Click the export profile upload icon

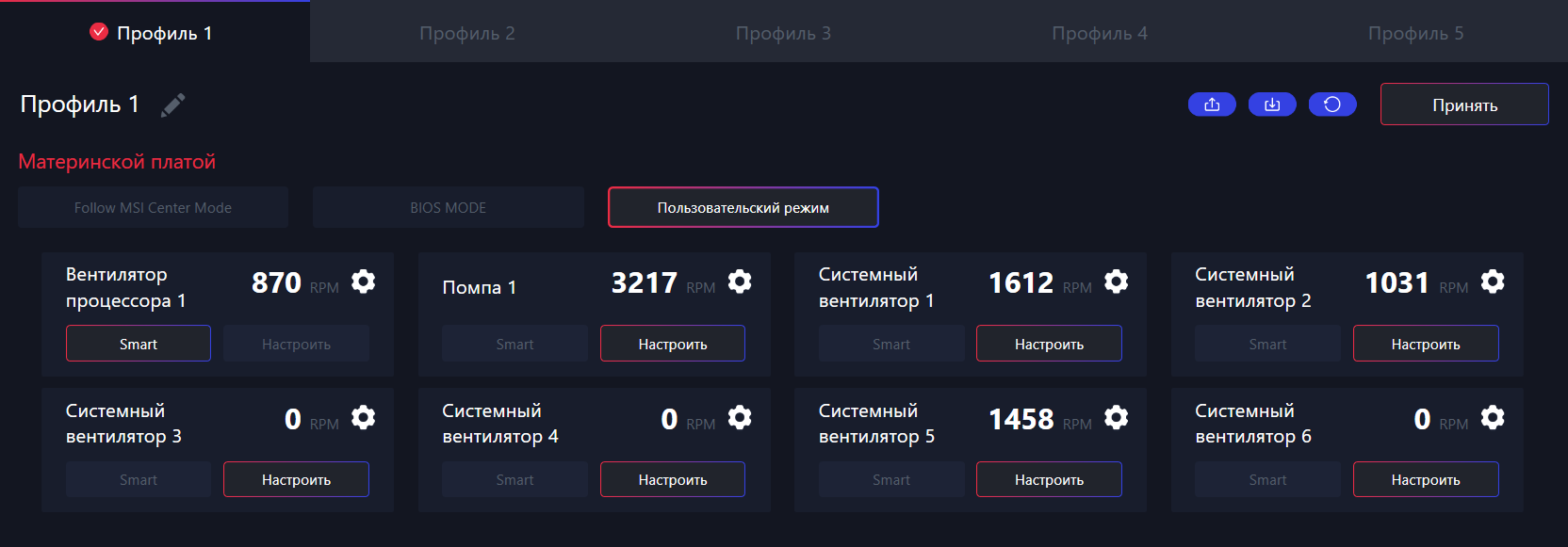point(1212,105)
